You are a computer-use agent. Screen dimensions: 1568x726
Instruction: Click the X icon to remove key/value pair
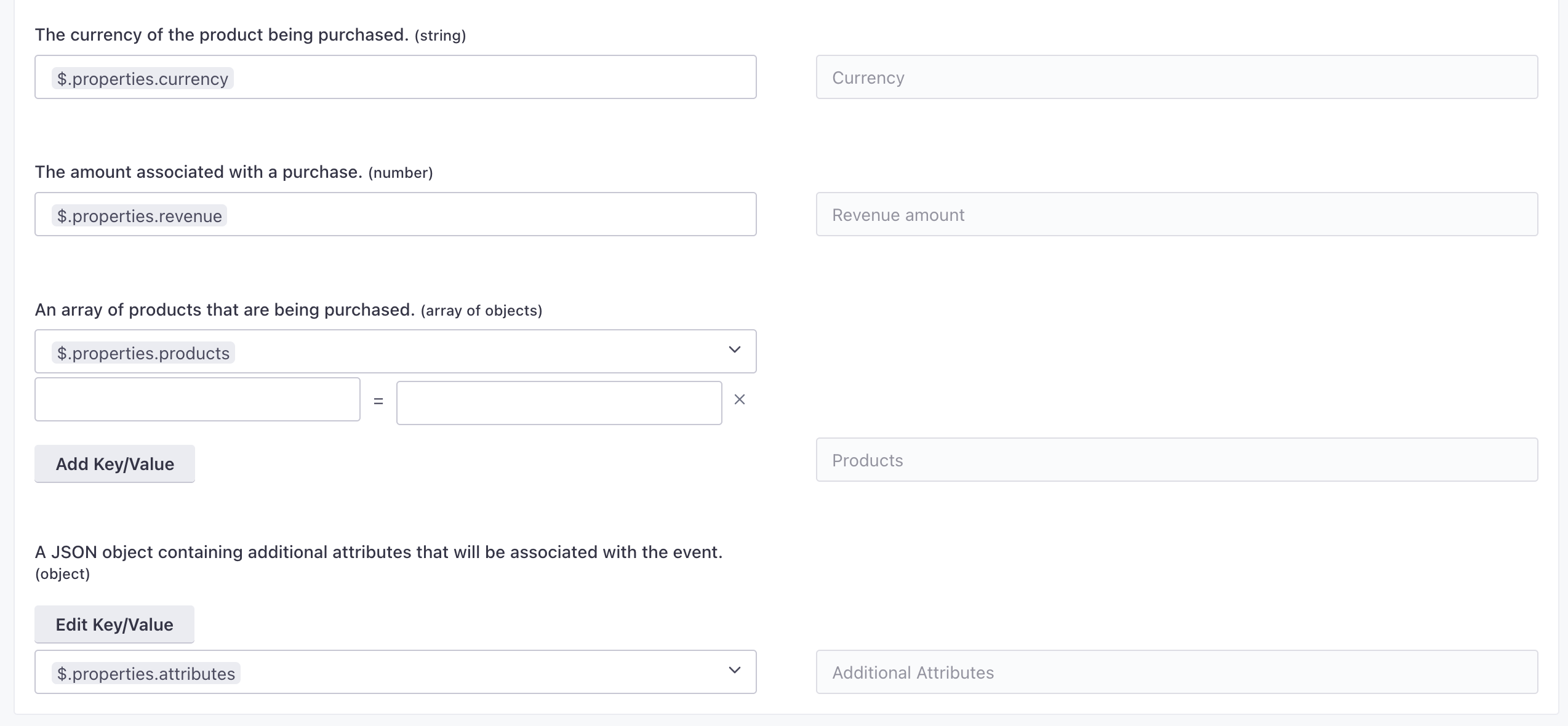(x=740, y=399)
